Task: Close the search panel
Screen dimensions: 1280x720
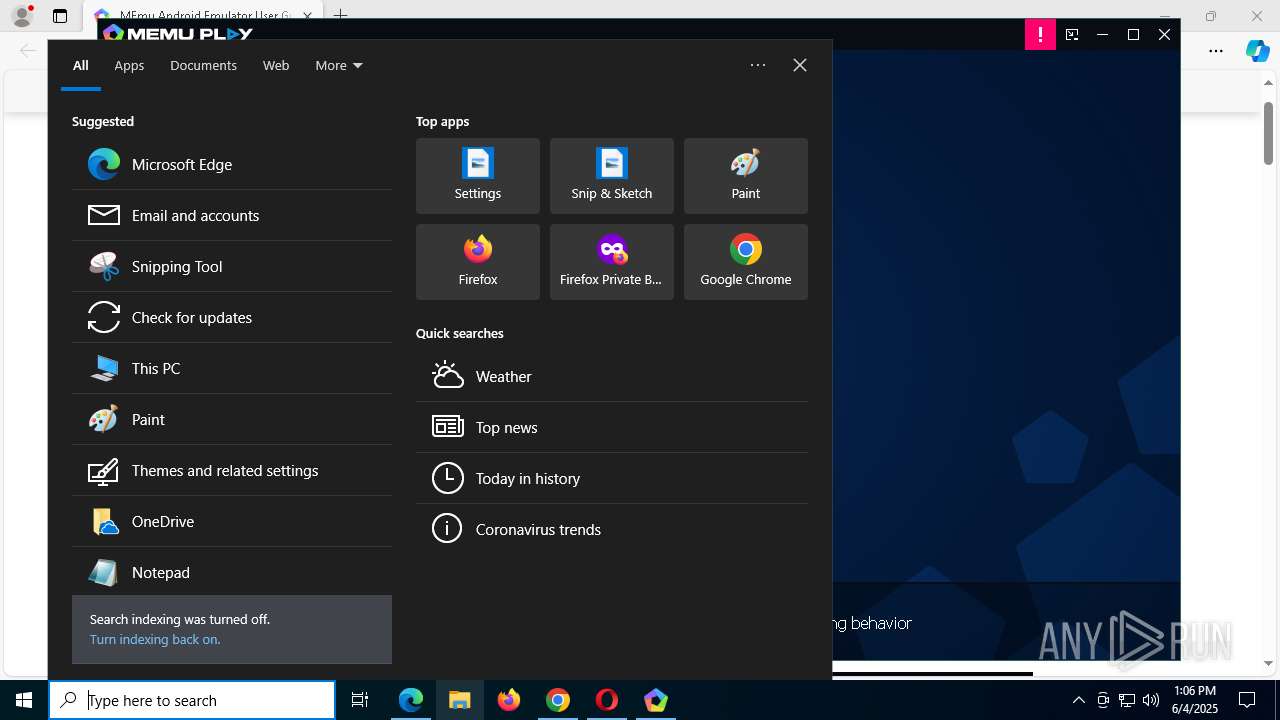Action: [800, 65]
